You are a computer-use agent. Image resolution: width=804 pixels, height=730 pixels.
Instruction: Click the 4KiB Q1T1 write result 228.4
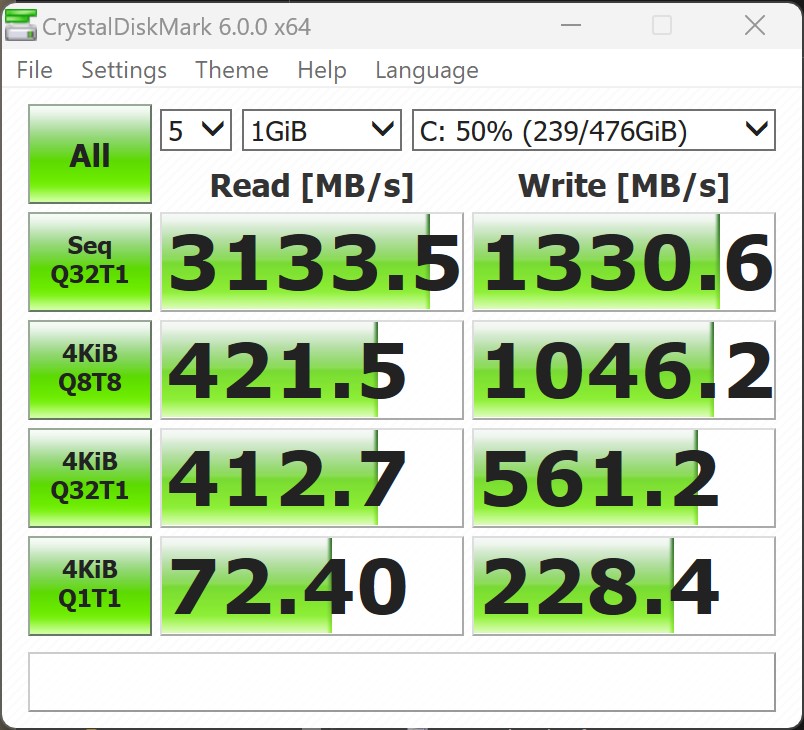coord(624,586)
